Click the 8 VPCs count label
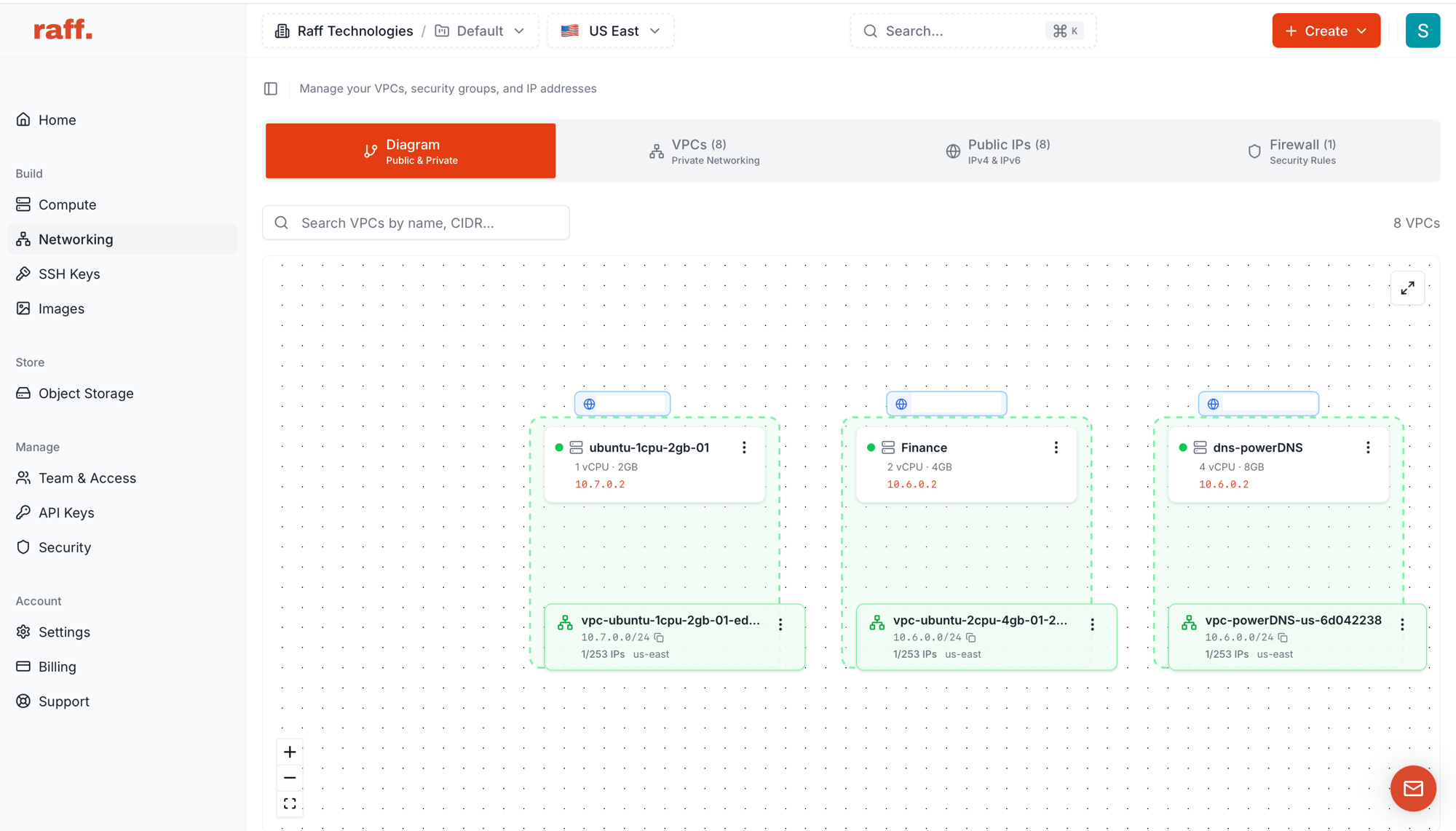 click(x=1416, y=223)
